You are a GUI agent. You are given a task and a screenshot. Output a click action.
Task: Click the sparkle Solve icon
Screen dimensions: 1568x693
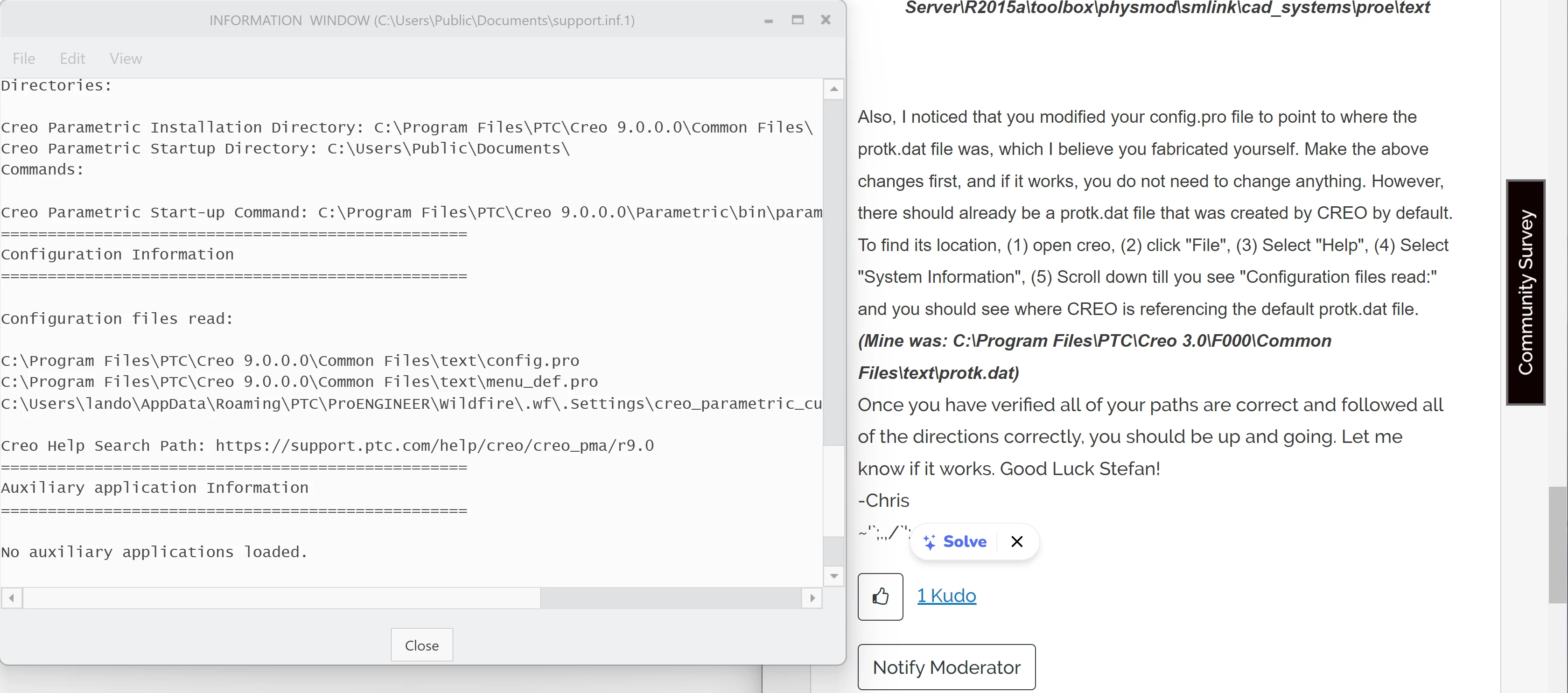930,541
